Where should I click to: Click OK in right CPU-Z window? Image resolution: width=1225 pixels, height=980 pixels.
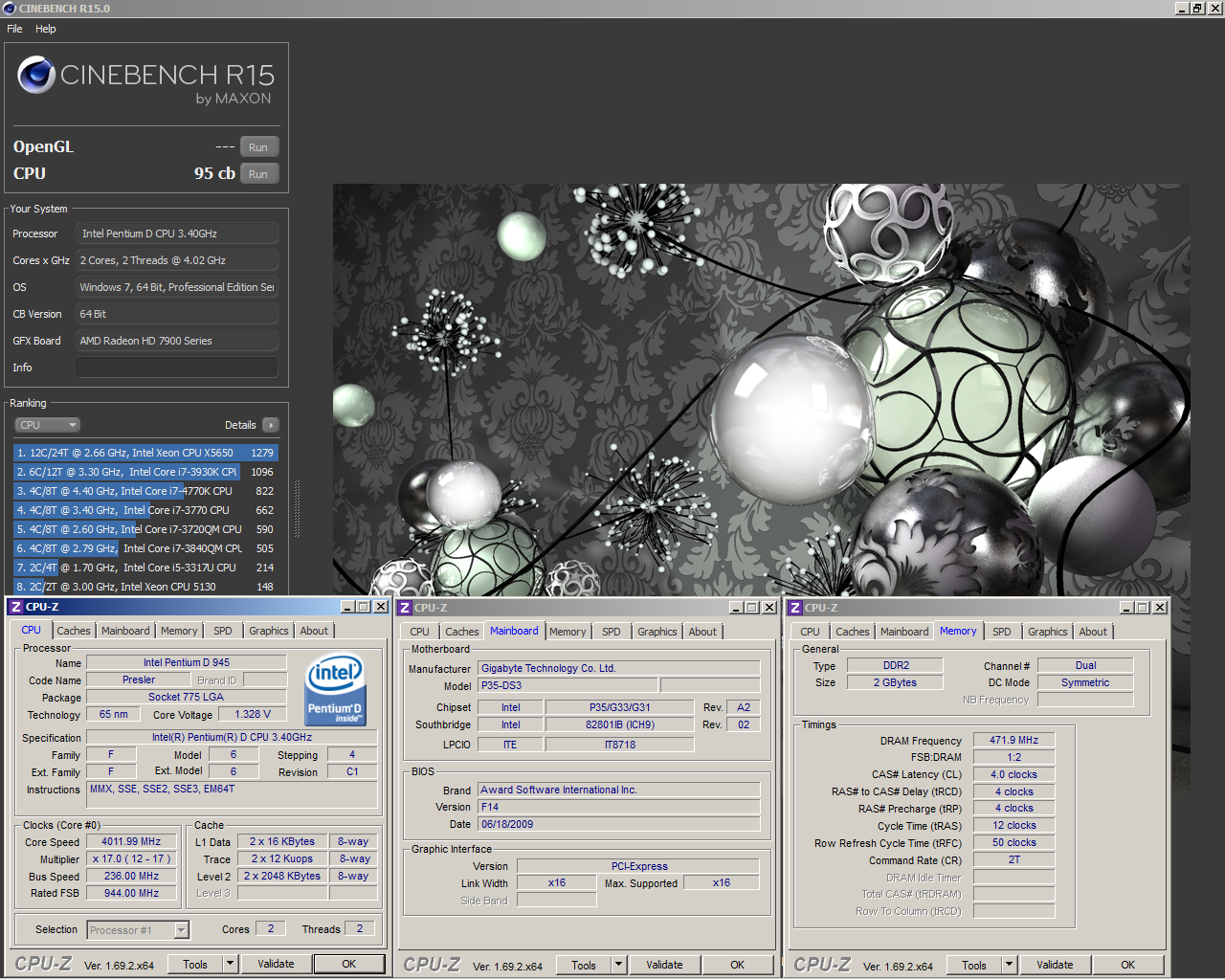(x=1128, y=966)
